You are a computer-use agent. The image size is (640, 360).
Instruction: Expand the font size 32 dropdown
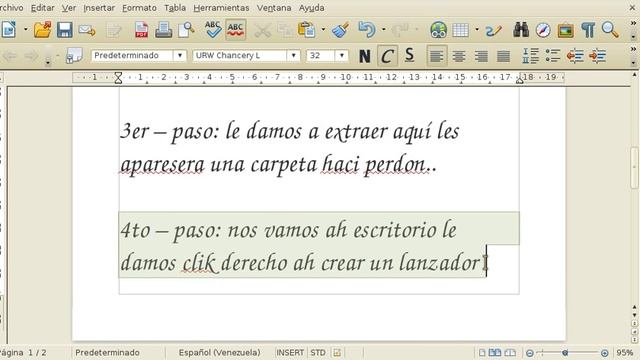click(x=342, y=56)
